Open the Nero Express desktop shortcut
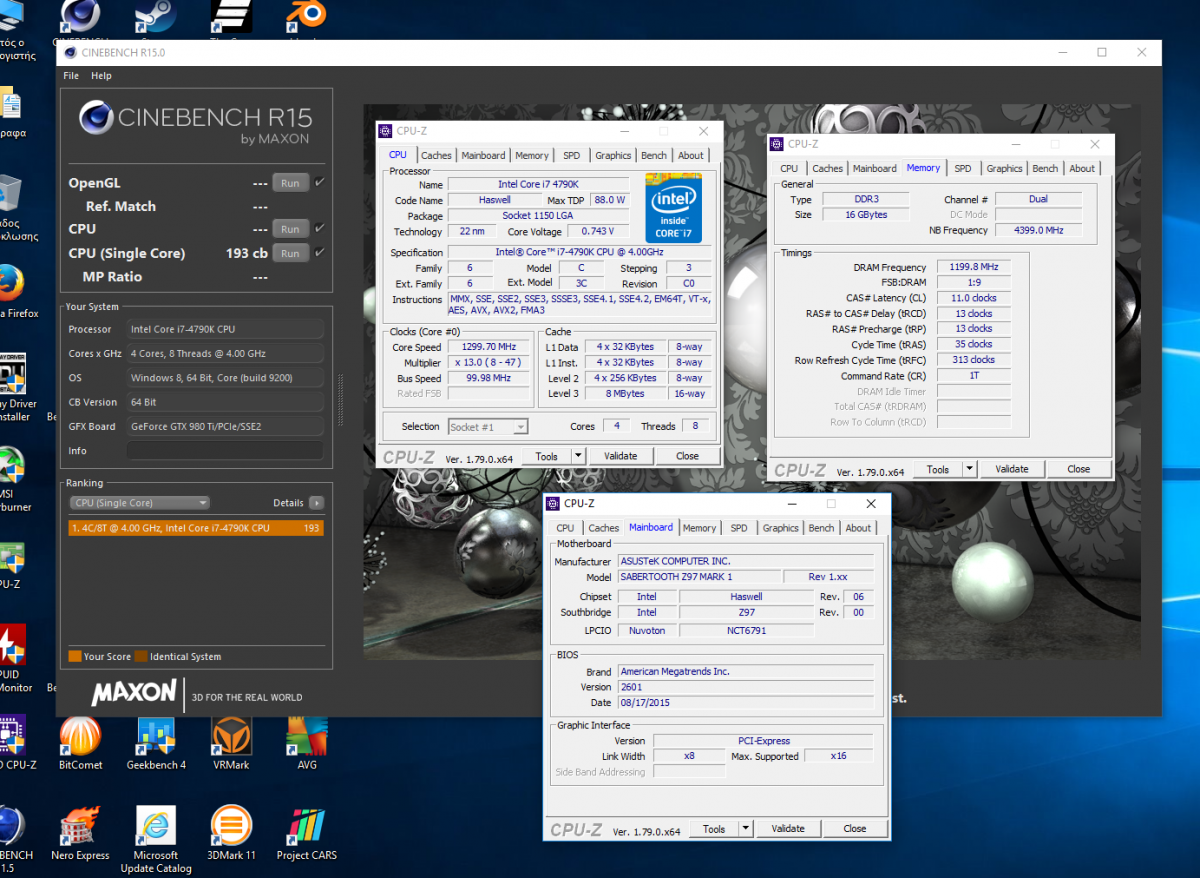 point(80,834)
